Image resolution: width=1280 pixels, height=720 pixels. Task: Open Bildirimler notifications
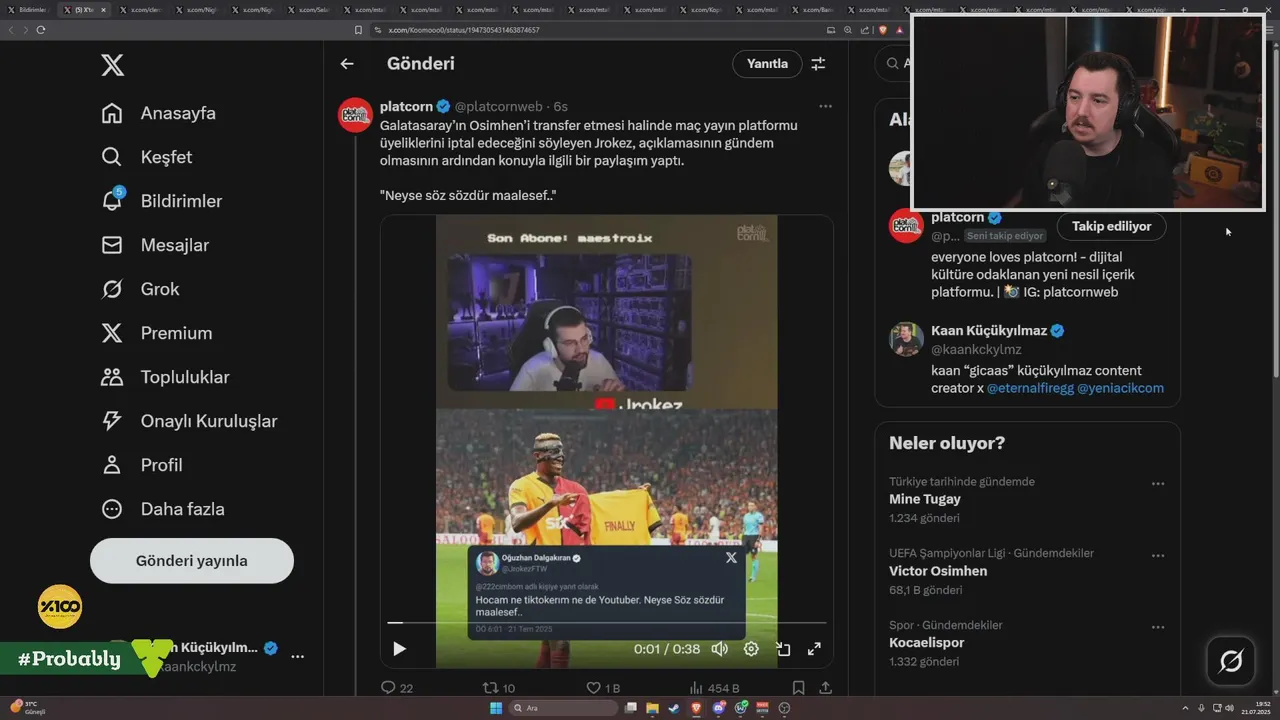tap(161, 201)
